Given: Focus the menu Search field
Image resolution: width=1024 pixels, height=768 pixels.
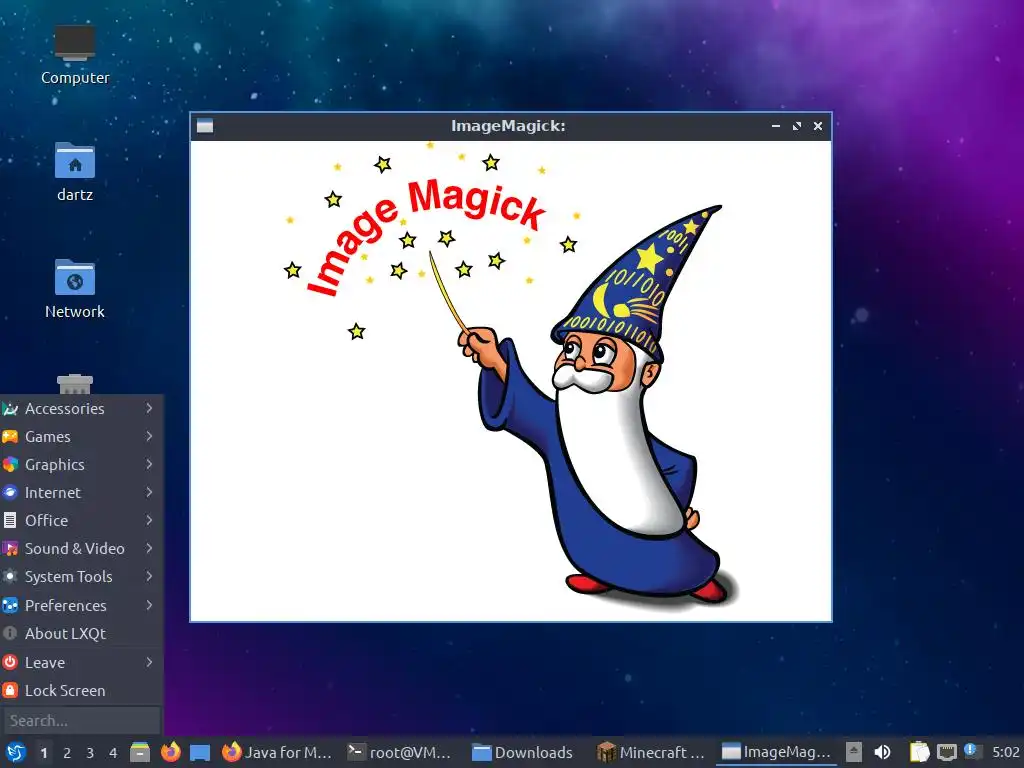Looking at the screenshot, I should (82, 721).
